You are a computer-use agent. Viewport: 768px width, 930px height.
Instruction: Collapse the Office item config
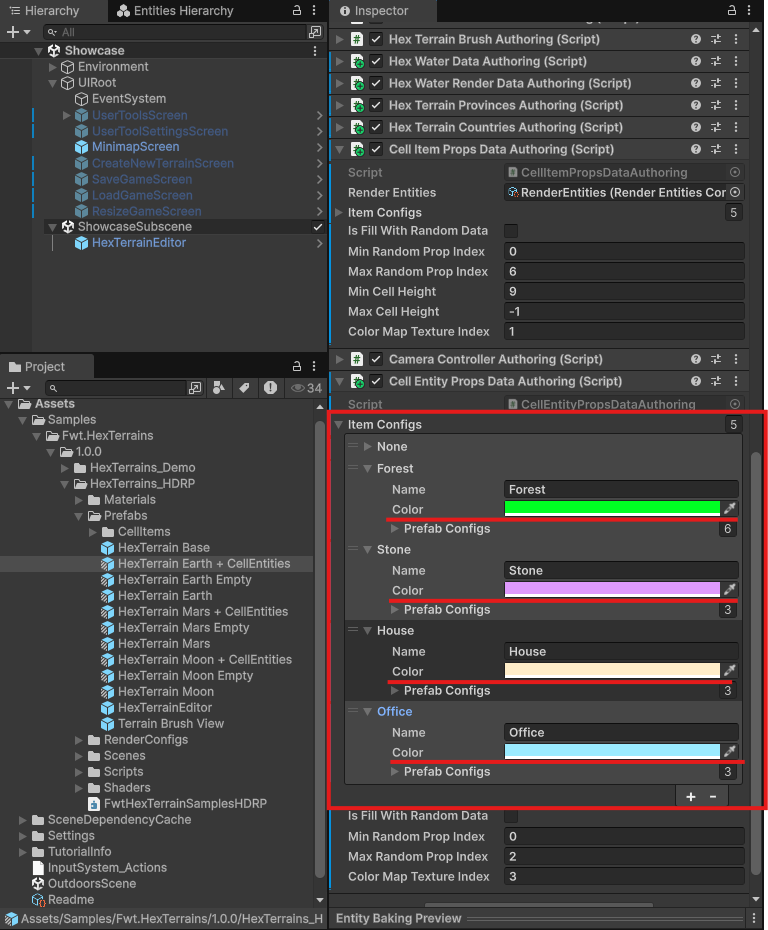click(368, 711)
